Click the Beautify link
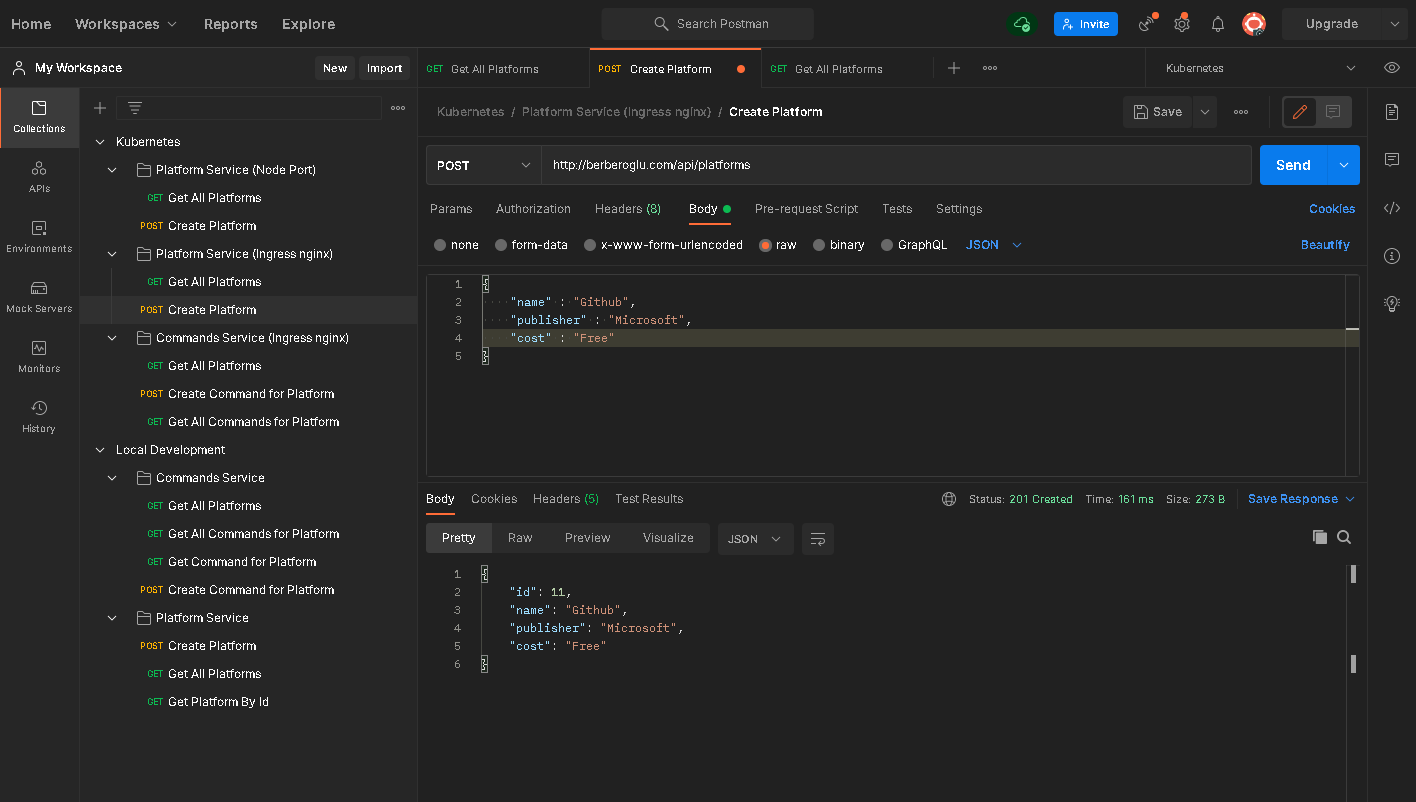The width and height of the screenshot is (1416, 802). [1325, 245]
